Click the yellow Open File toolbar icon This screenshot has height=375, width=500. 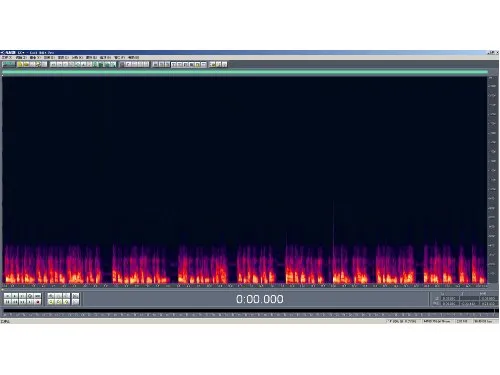click(20, 64)
